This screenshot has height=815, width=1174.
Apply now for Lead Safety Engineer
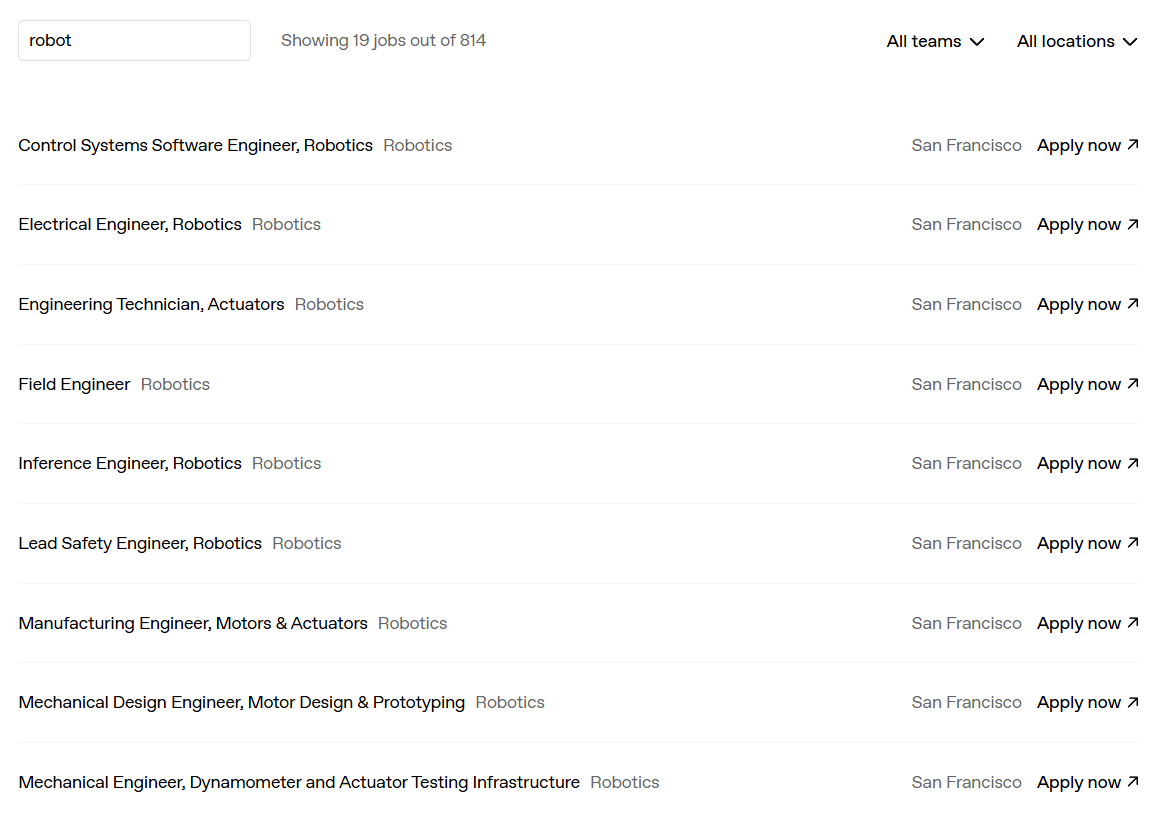(1088, 544)
